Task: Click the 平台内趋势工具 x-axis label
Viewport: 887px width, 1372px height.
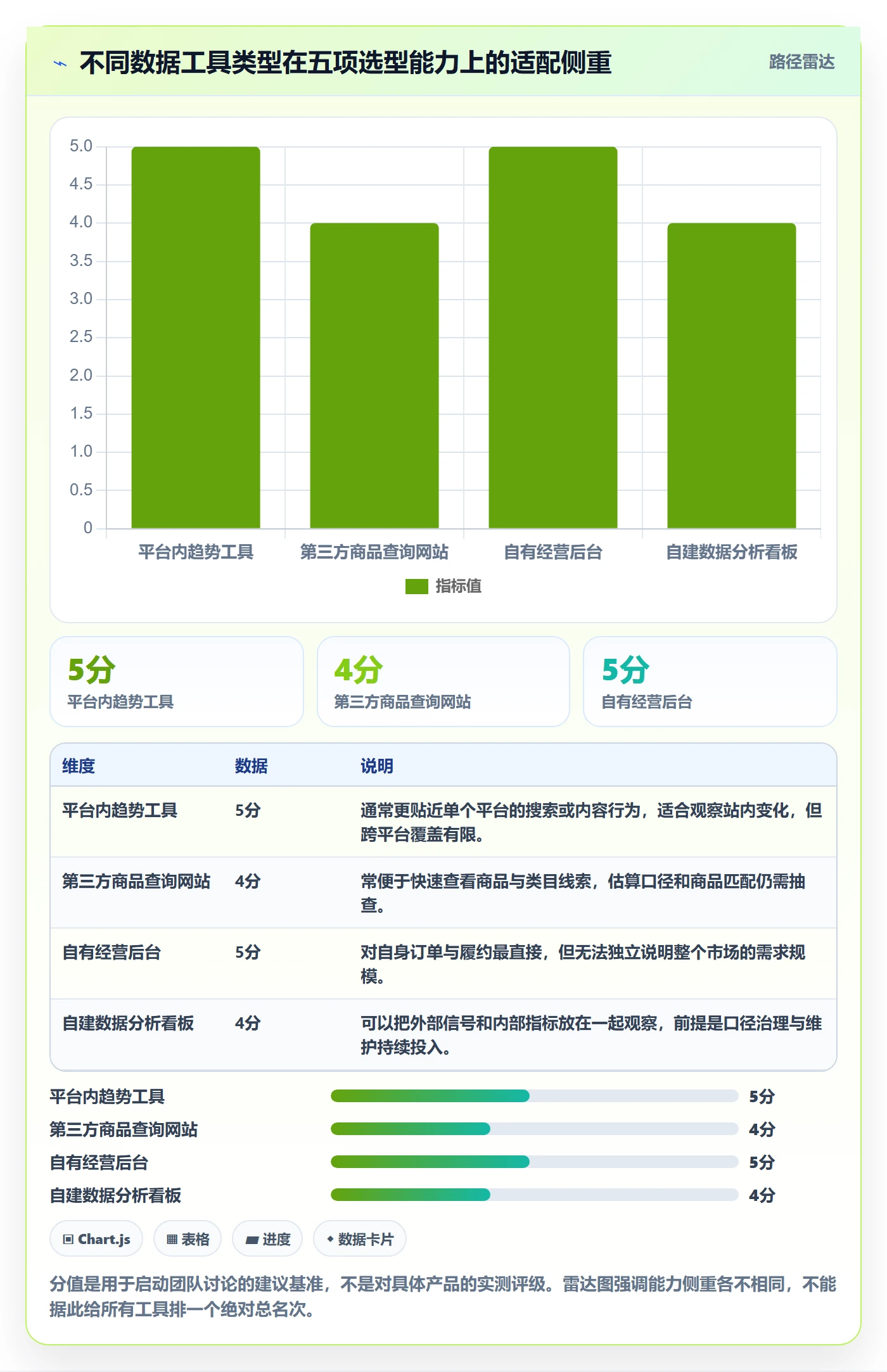Action: (x=196, y=552)
